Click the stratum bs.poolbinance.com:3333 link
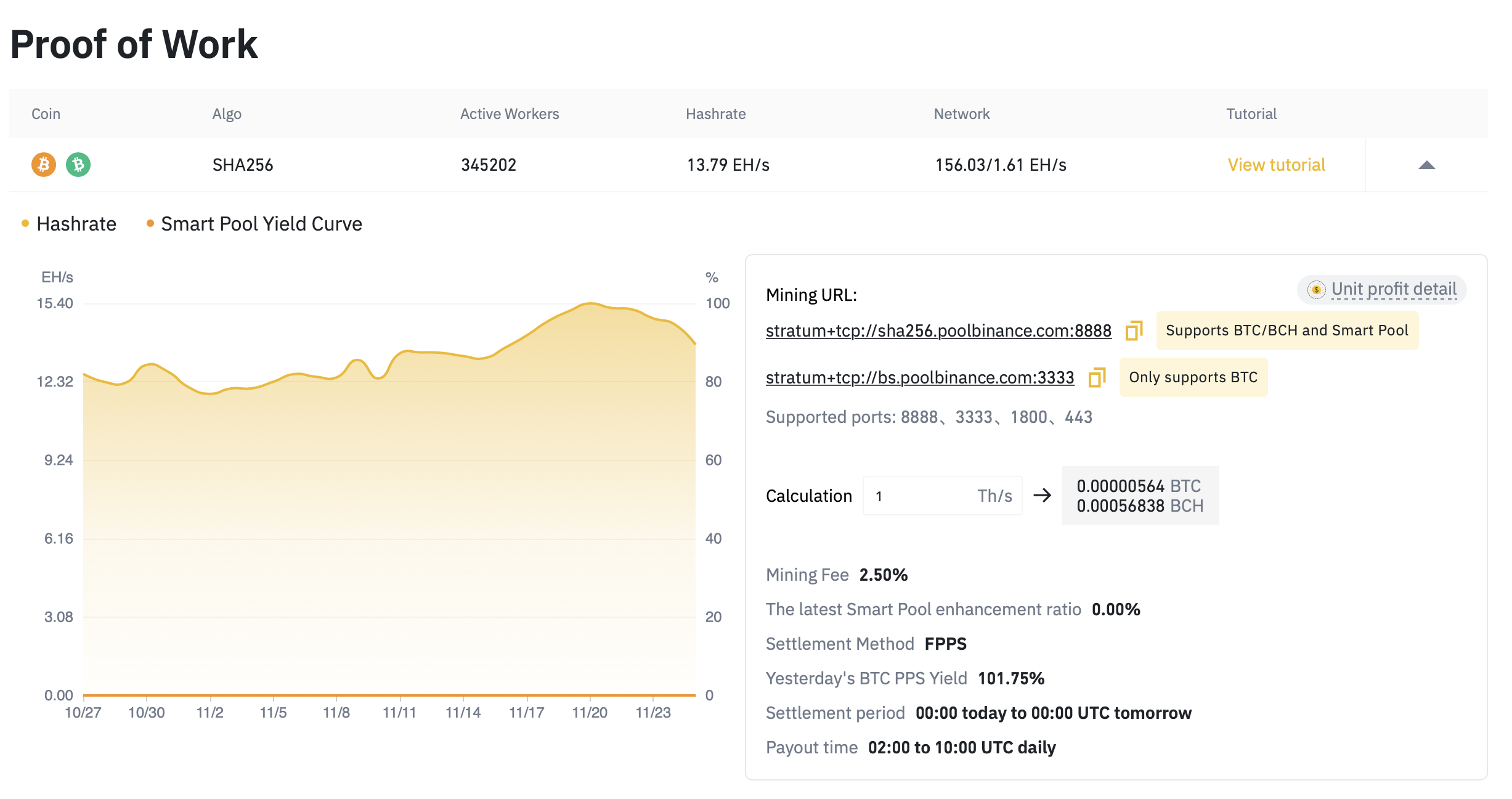 point(919,378)
